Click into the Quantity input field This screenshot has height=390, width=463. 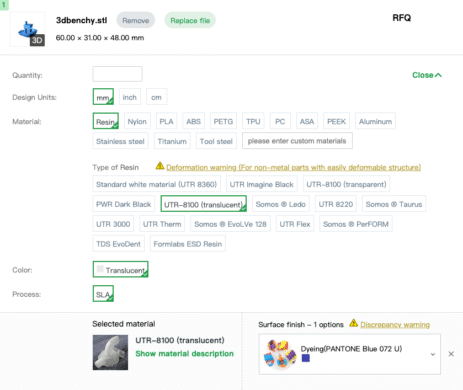tap(117, 74)
